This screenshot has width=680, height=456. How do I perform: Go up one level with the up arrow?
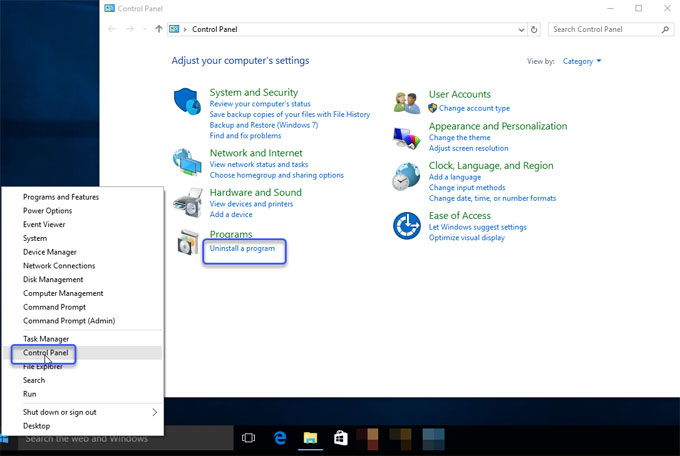[159, 29]
